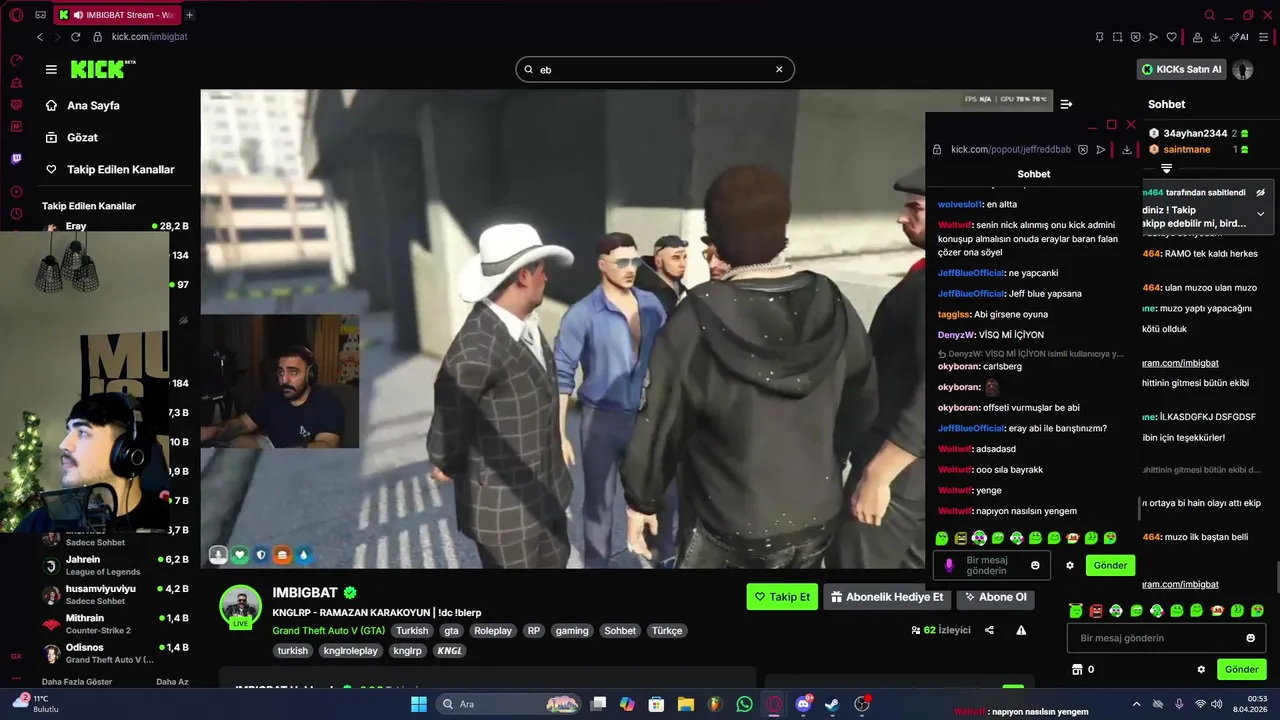The width and height of the screenshot is (1280, 720).
Task: Open Eray's channel in followed list
Action: click(x=115, y=226)
